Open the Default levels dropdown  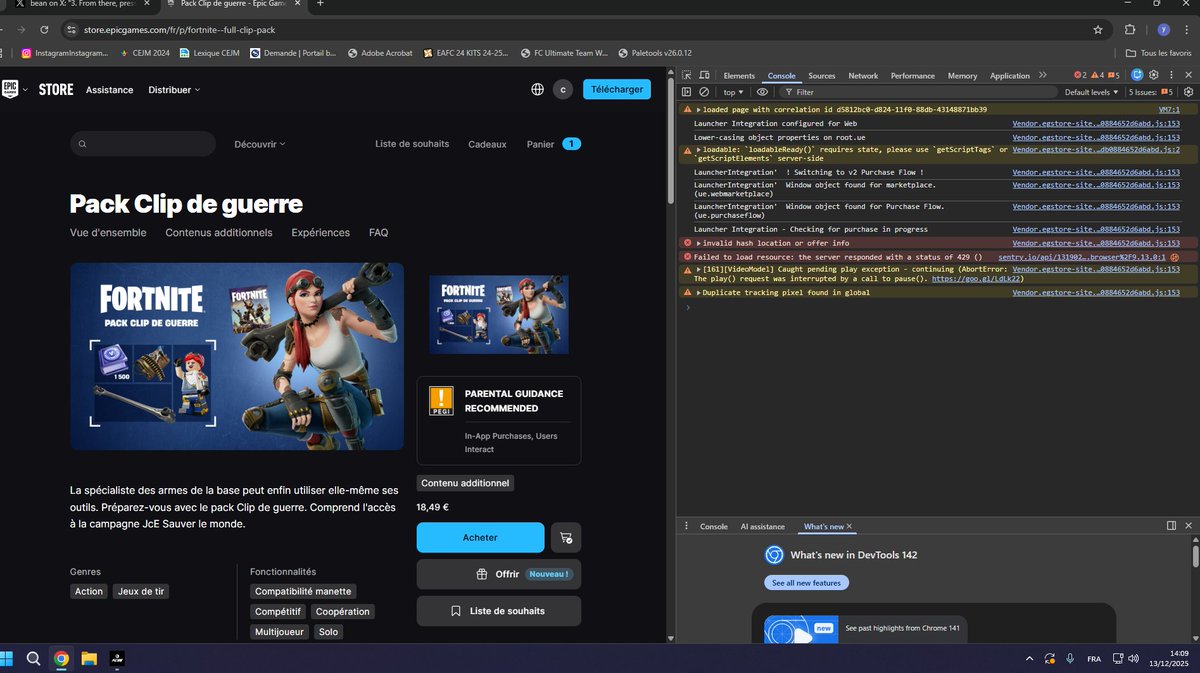click(x=1091, y=92)
